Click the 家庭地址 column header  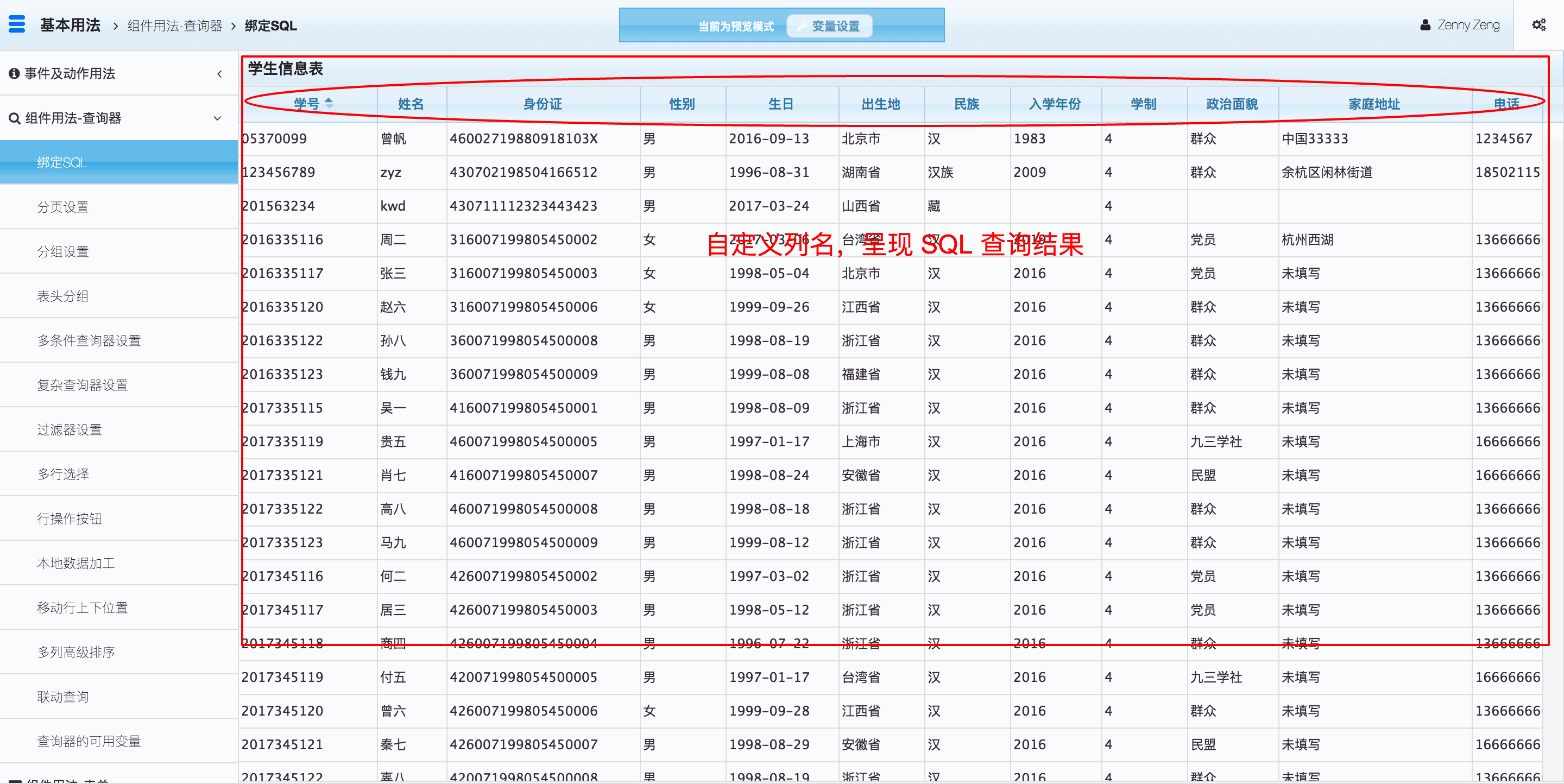[1374, 104]
